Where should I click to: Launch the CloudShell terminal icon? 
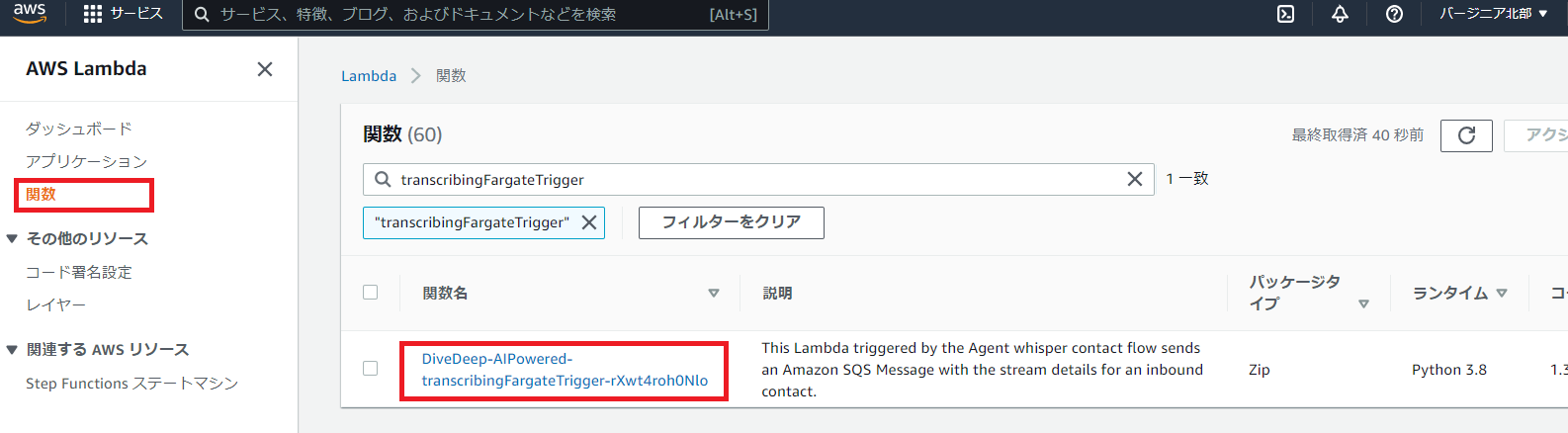[1285, 14]
